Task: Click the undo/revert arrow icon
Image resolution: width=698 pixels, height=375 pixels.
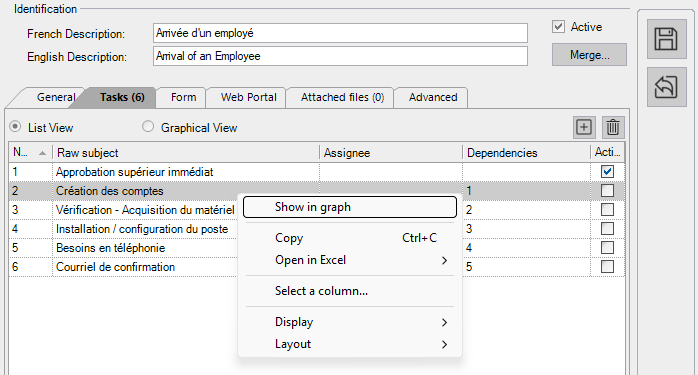Action: tap(666, 87)
